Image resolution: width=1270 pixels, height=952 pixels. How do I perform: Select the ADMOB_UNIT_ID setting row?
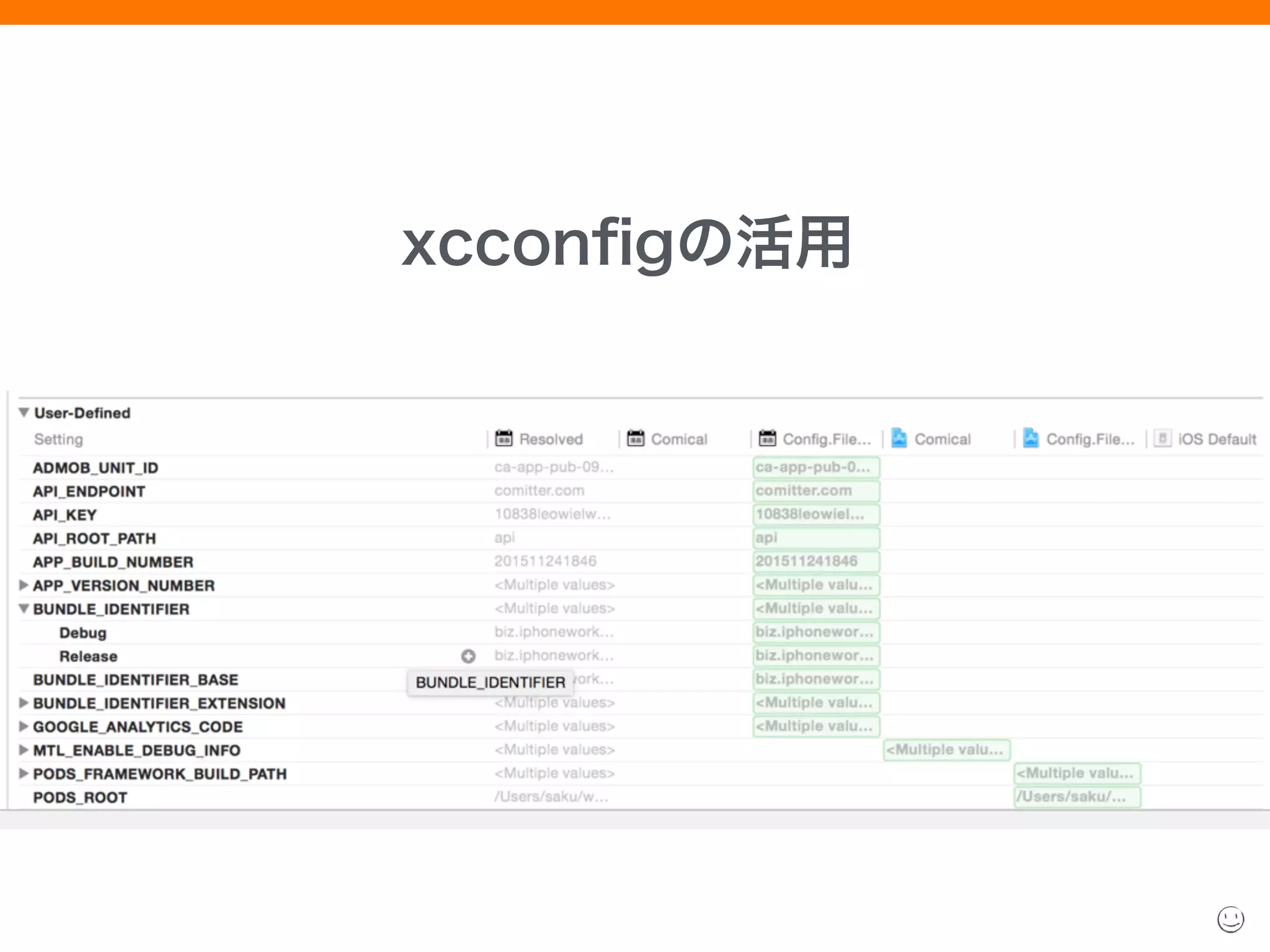click(x=641, y=467)
